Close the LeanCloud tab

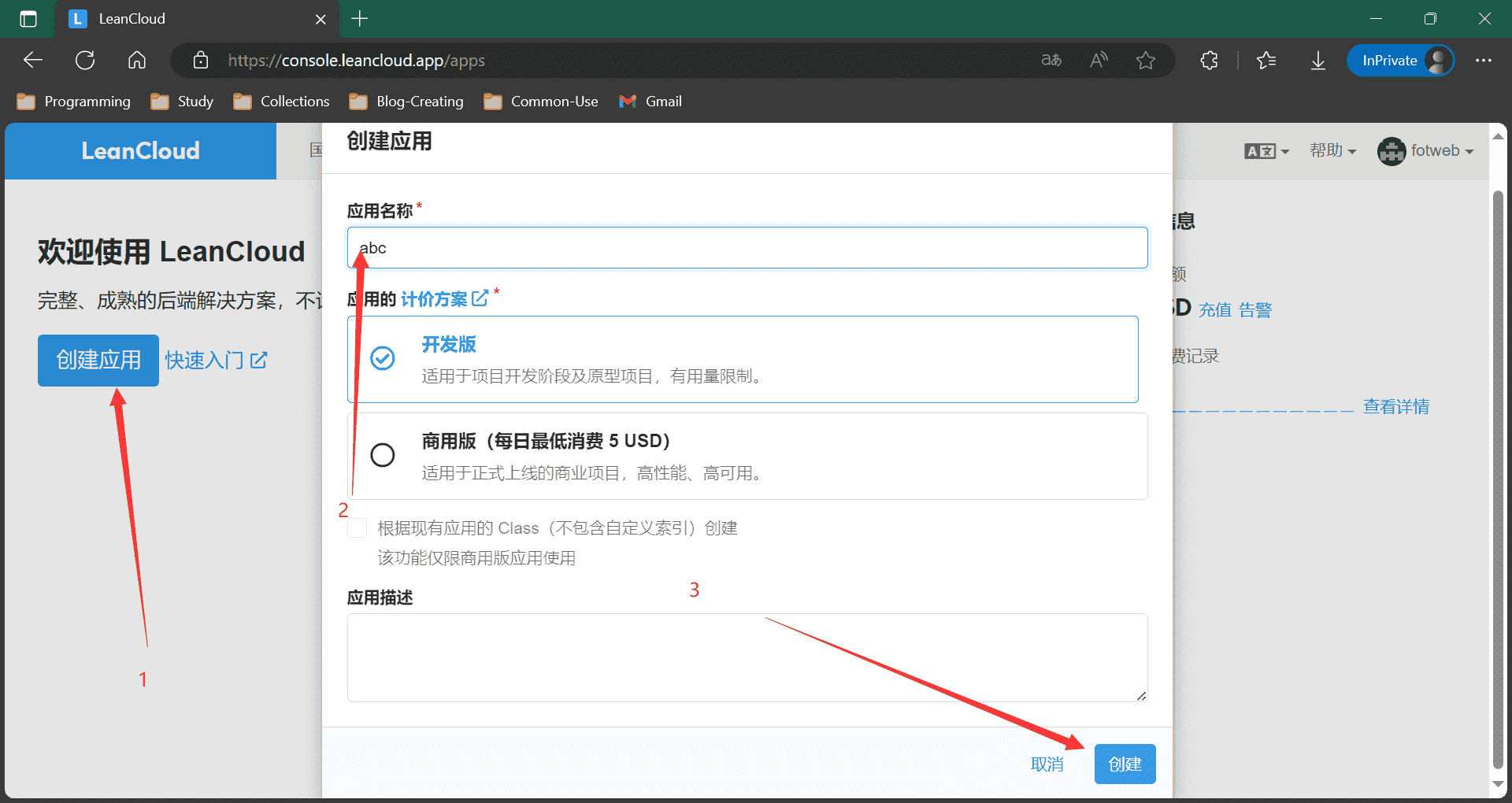pyautogui.click(x=321, y=19)
